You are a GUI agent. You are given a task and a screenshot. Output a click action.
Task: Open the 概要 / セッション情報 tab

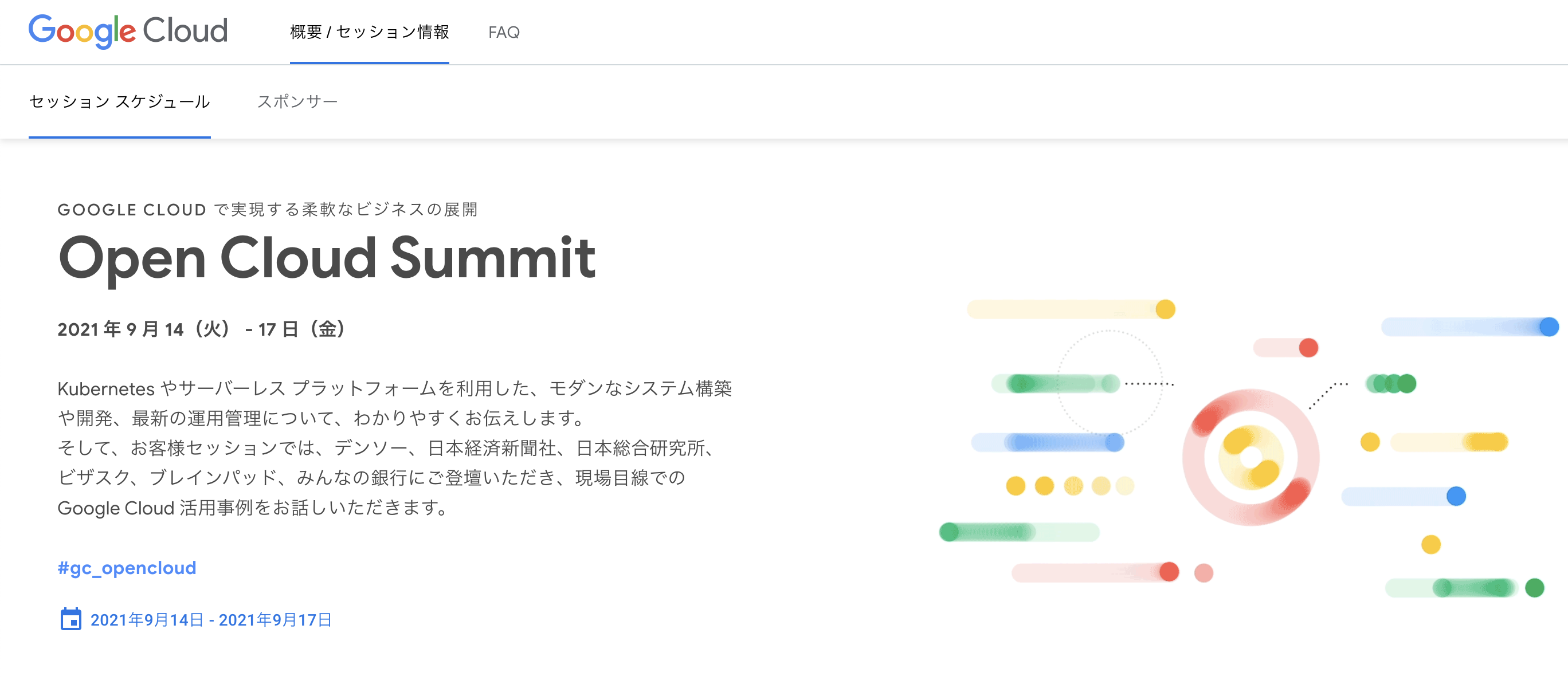coord(369,32)
